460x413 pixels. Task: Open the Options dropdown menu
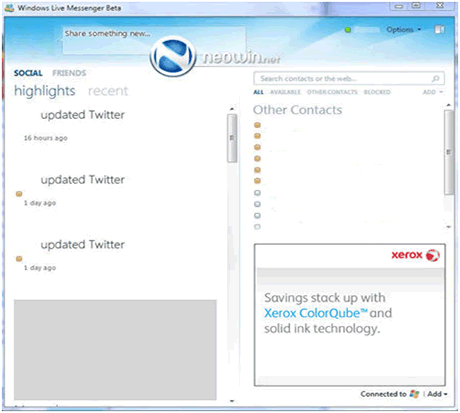coord(403,30)
